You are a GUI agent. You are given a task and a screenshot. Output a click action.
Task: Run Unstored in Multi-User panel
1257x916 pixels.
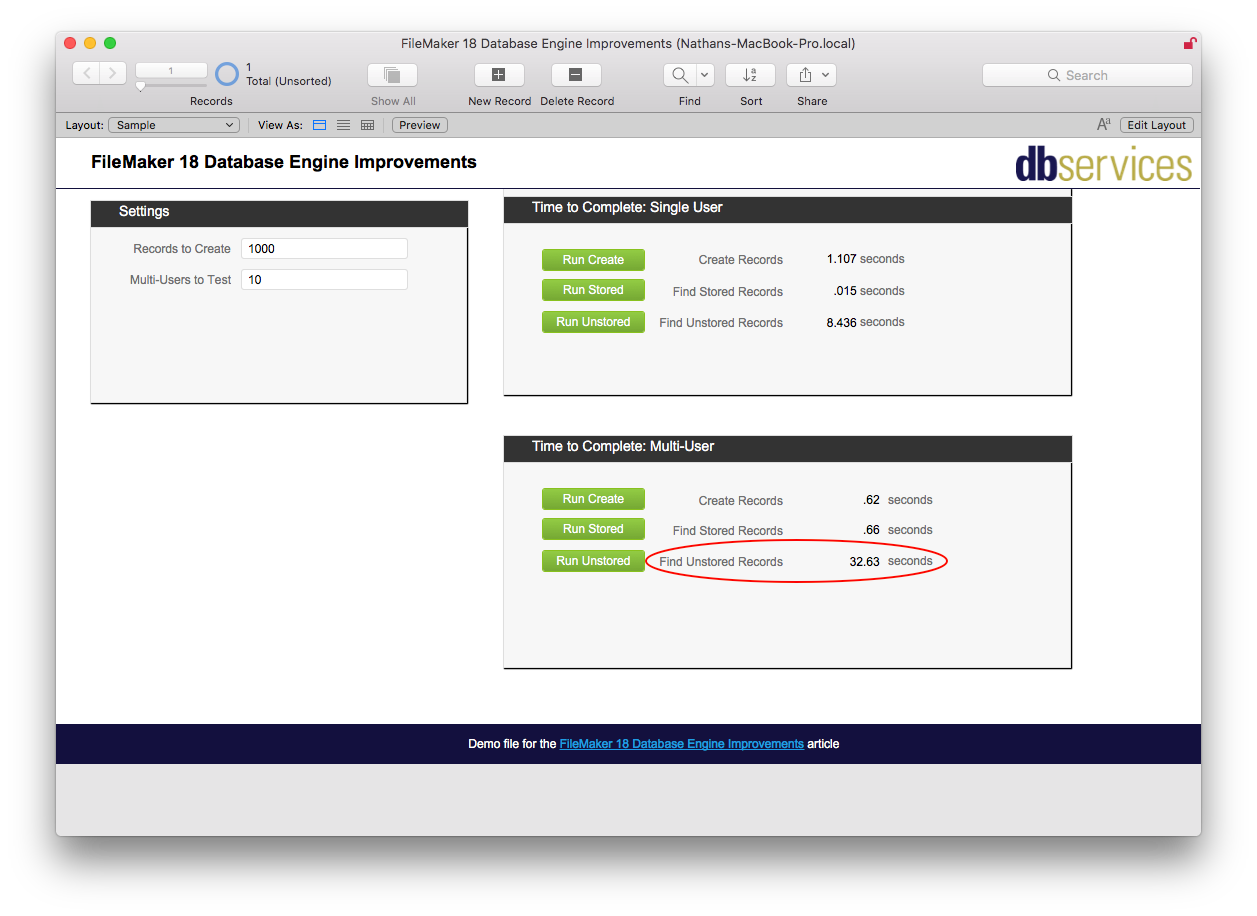(593, 561)
